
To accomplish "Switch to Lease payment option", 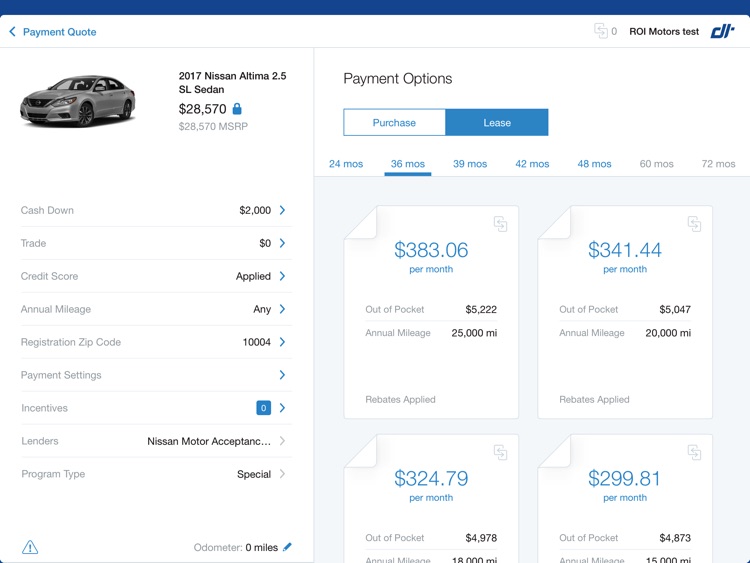I will (497, 122).
